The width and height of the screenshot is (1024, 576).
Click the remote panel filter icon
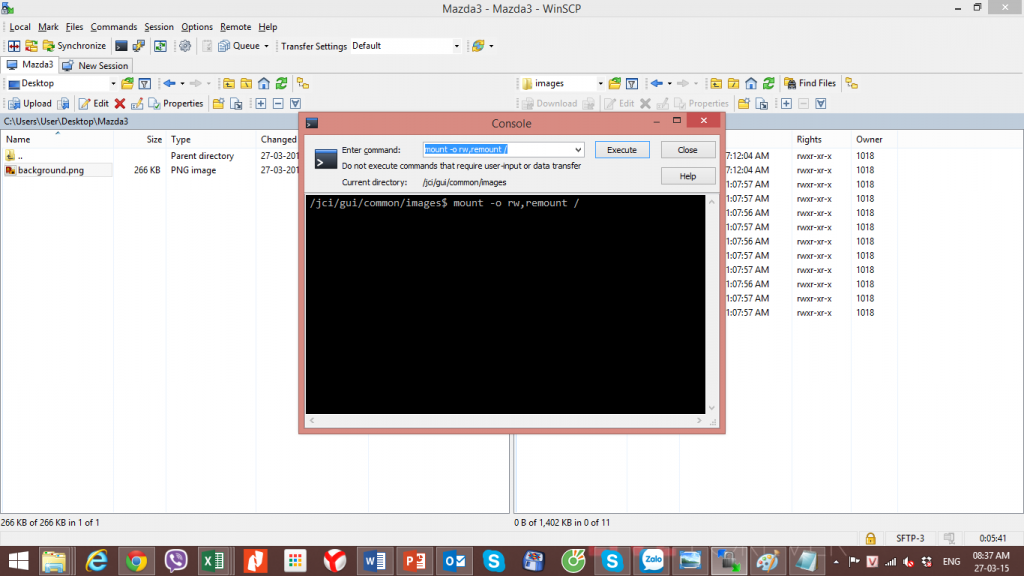pyautogui.click(x=632, y=84)
